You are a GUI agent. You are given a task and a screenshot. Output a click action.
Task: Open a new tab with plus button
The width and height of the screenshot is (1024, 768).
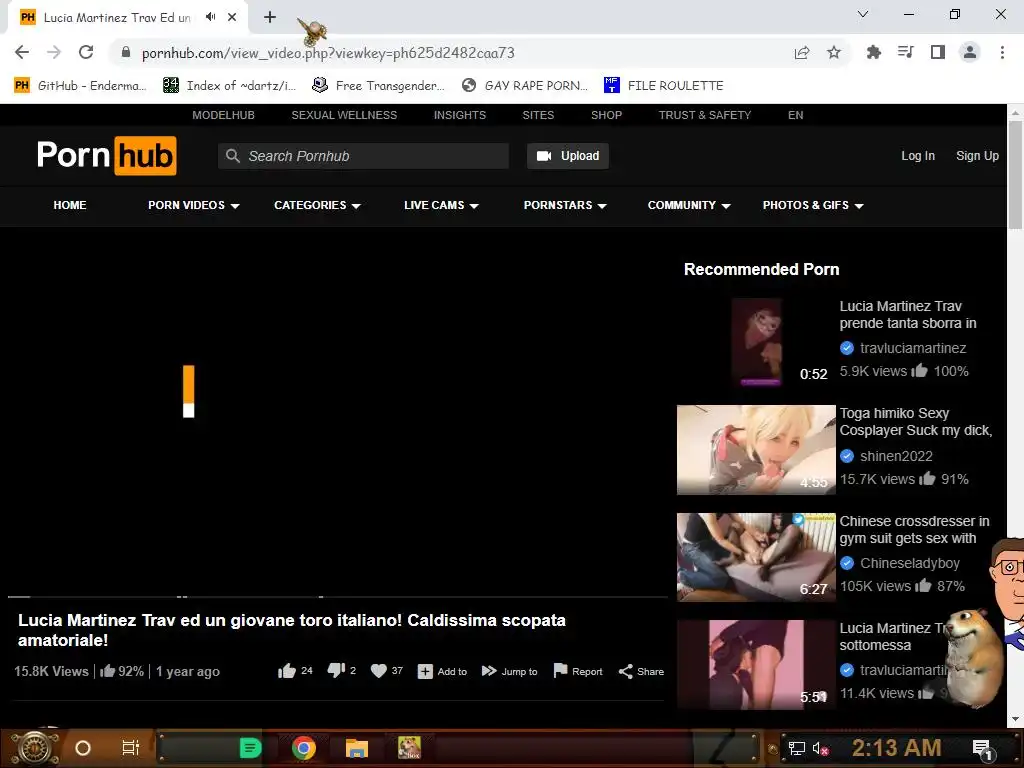[270, 17]
